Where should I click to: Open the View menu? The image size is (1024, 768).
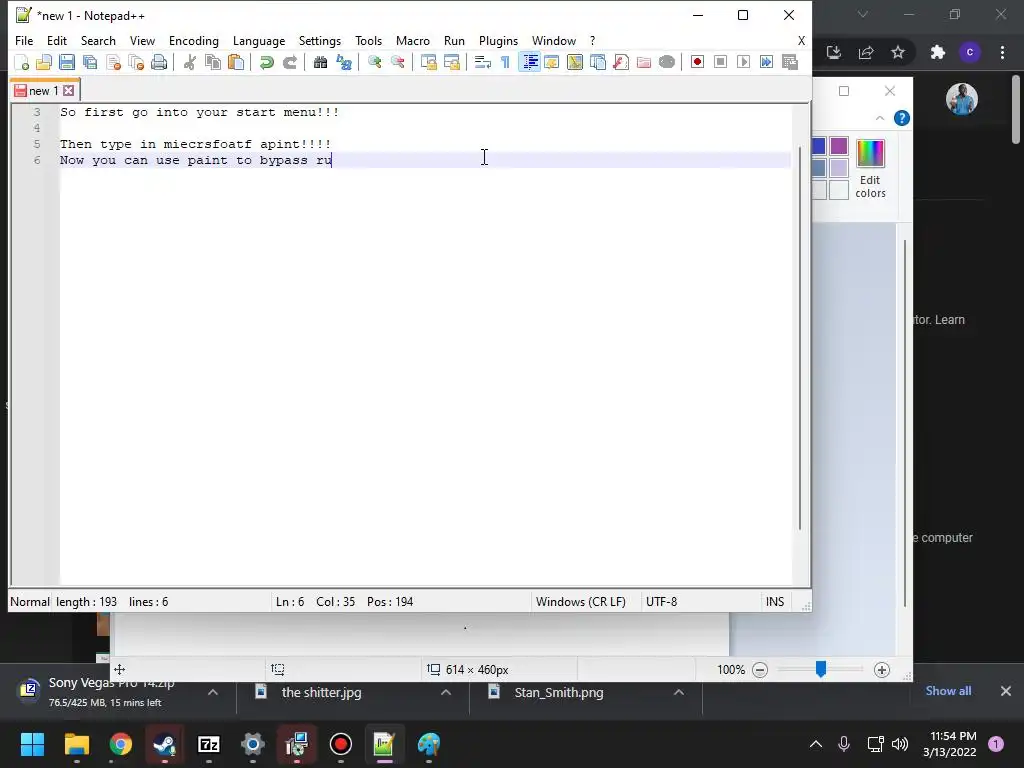pos(142,40)
